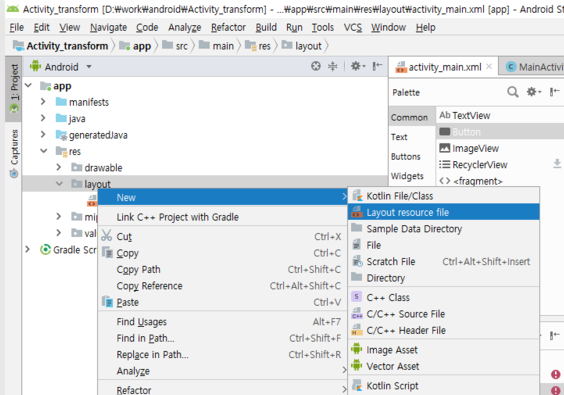Click main in the breadcrumb bar
The width and height of the screenshot is (564, 395).
click(217, 46)
